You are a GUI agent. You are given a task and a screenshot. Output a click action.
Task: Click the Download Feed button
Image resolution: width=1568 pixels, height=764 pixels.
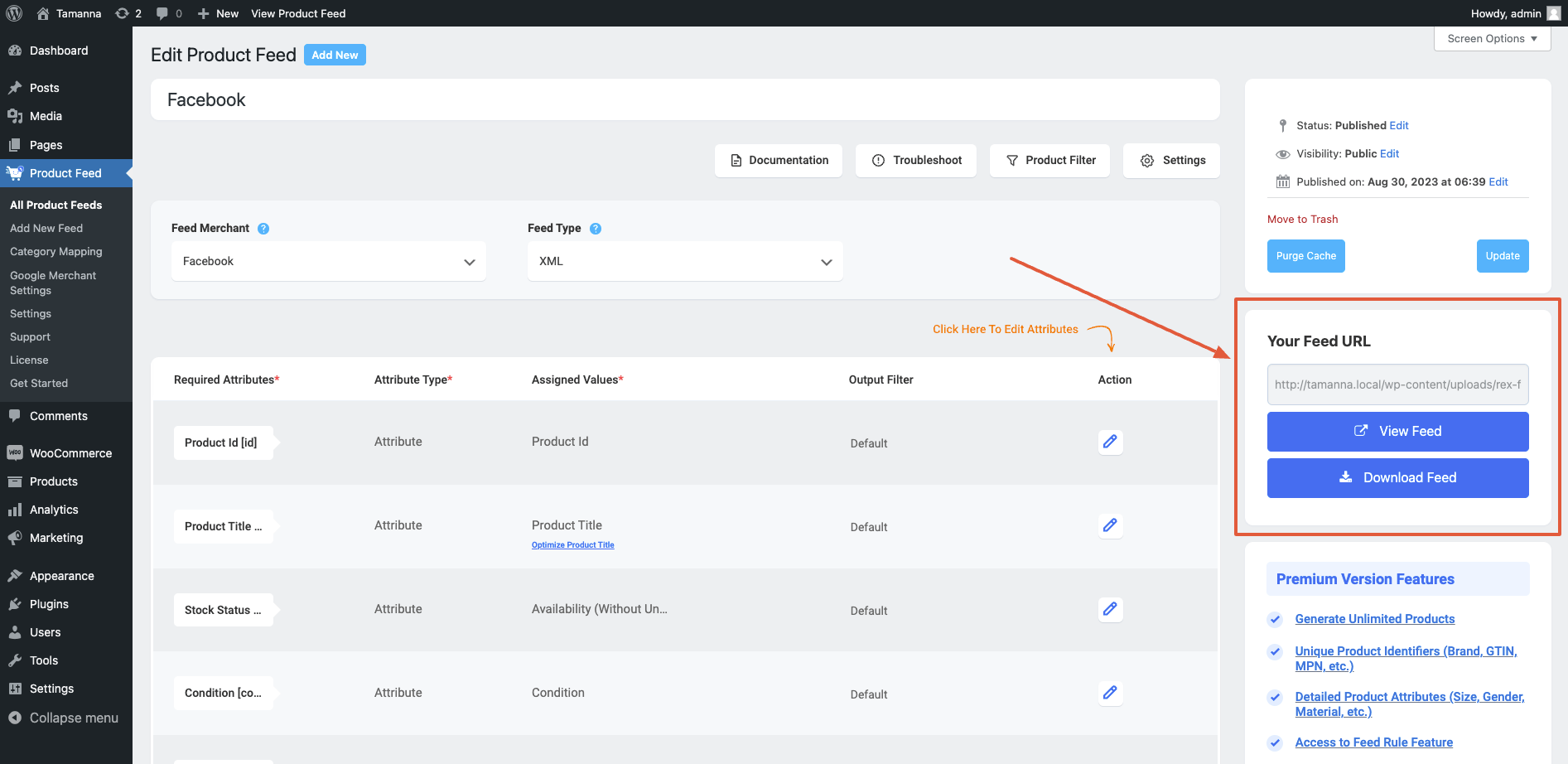pyautogui.click(x=1397, y=478)
